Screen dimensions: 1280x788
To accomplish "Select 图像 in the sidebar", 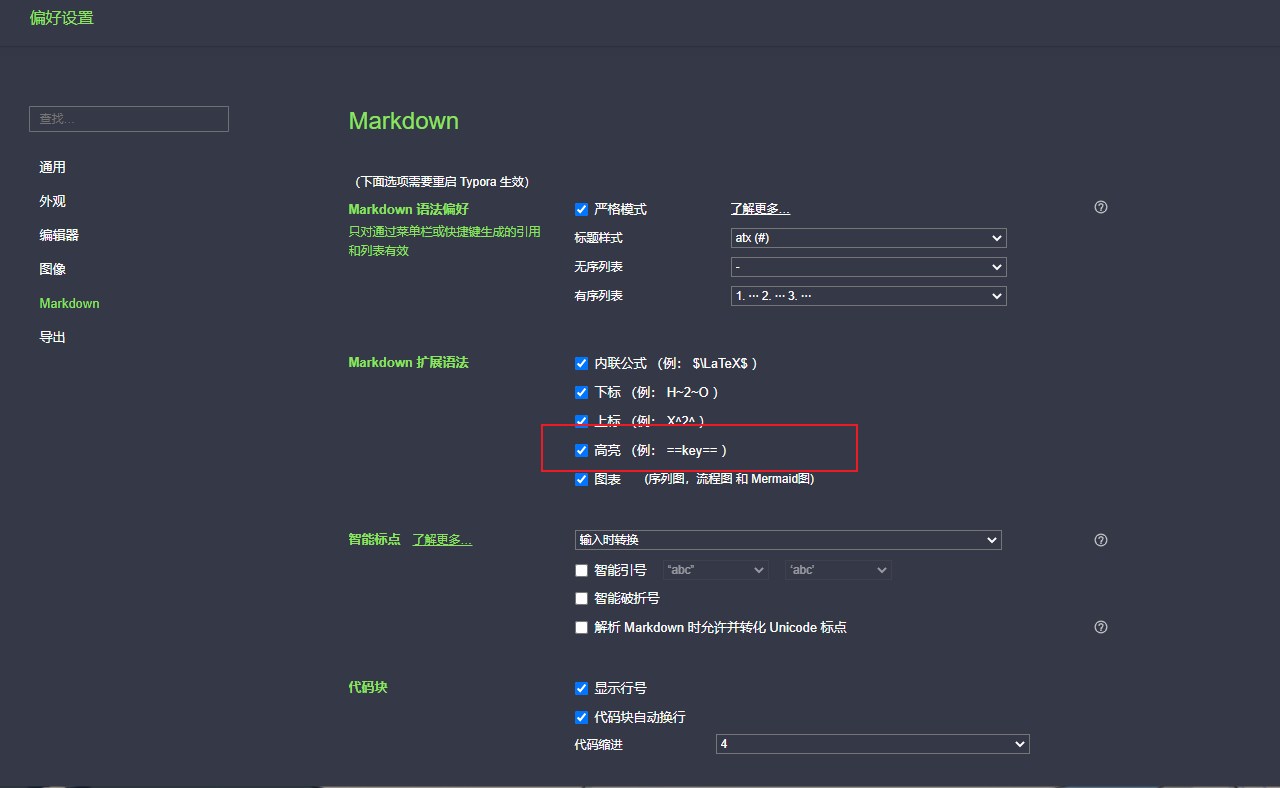I will (52, 269).
